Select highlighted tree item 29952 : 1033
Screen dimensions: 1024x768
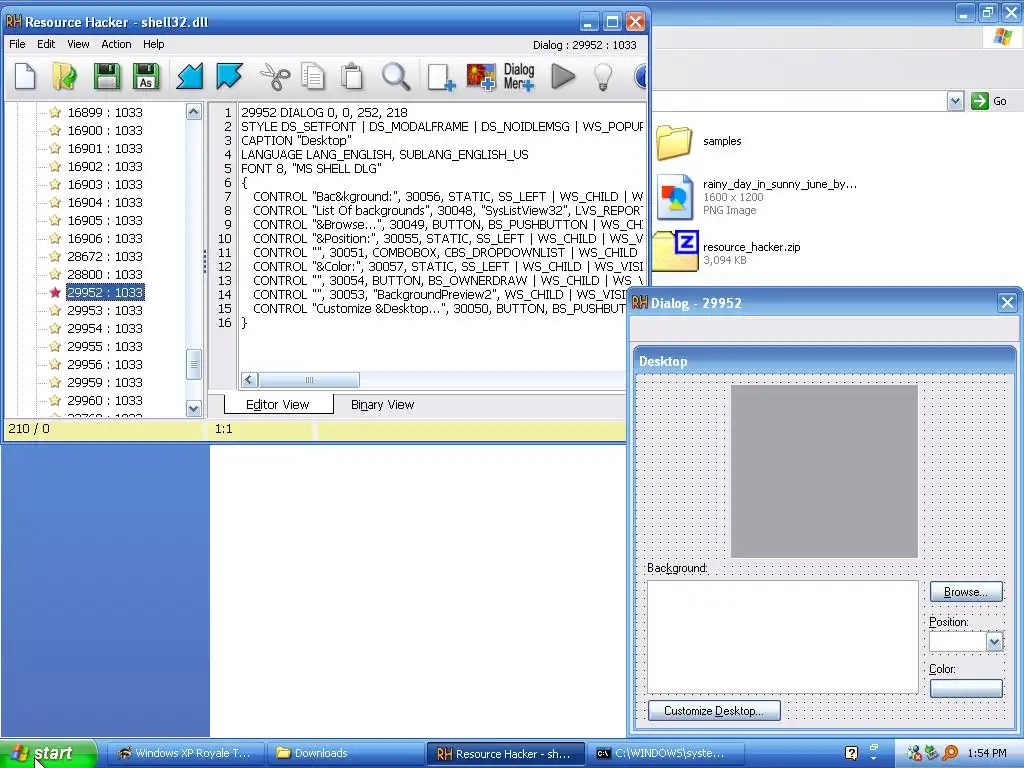click(x=104, y=293)
